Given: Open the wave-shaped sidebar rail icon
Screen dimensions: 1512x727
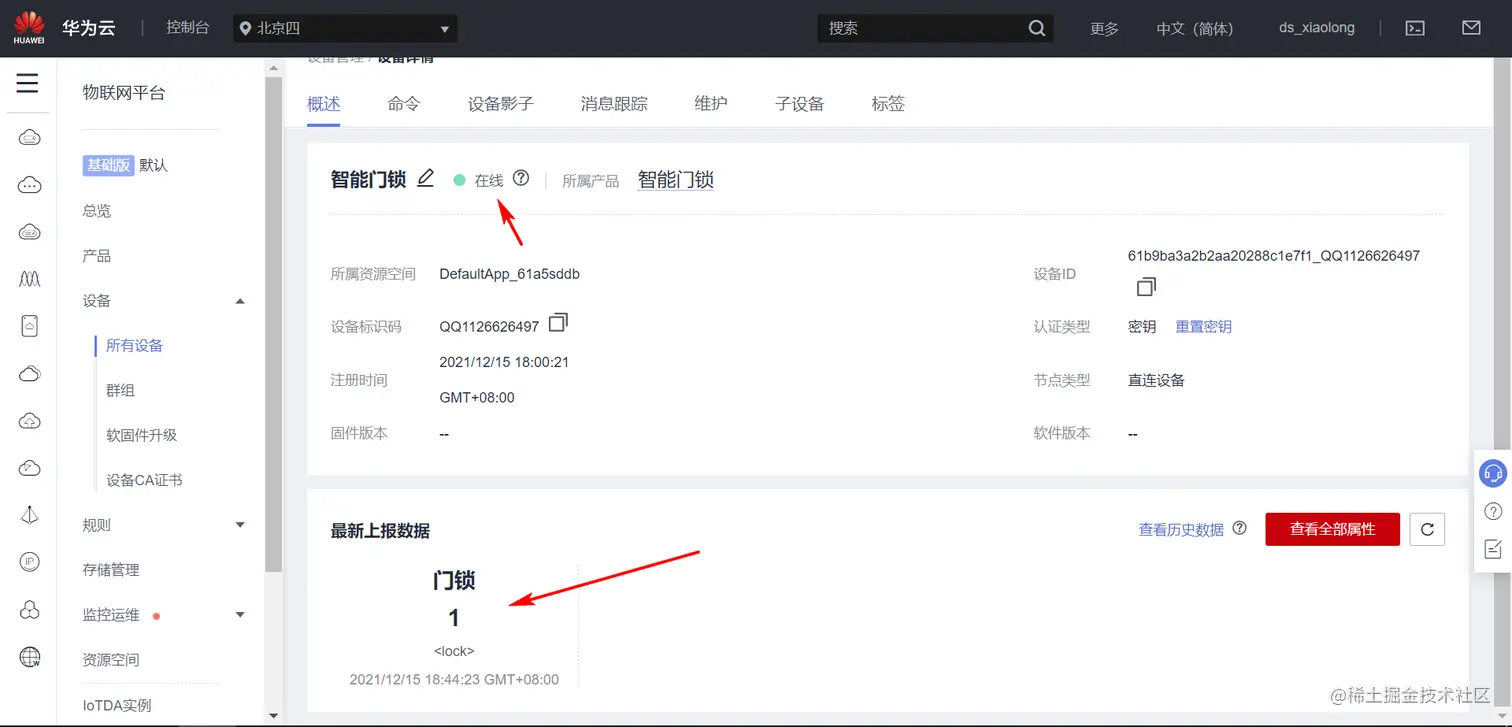Looking at the screenshot, I should point(30,278).
